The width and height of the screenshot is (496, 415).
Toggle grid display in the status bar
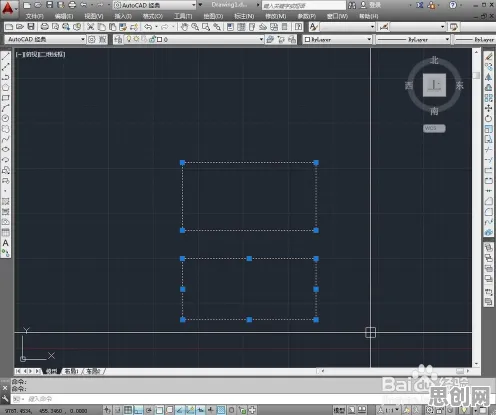[128, 410]
